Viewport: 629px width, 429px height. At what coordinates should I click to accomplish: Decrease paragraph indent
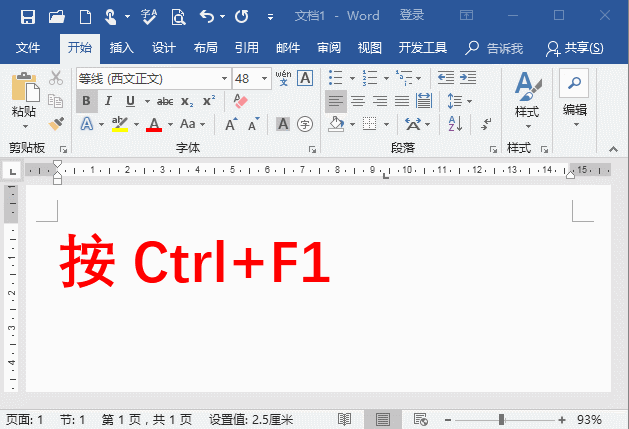(446, 77)
